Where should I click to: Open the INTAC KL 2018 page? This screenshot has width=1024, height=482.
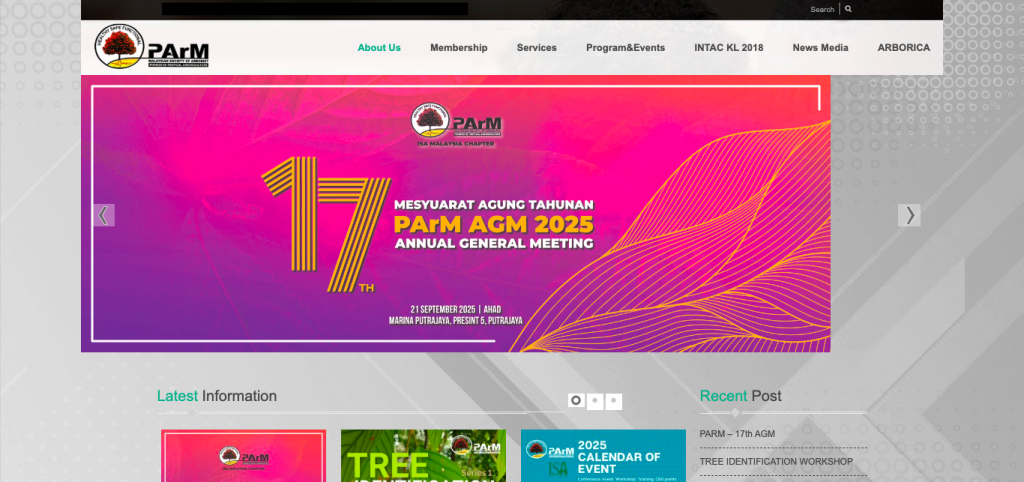pyautogui.click(x=728, y=48)
